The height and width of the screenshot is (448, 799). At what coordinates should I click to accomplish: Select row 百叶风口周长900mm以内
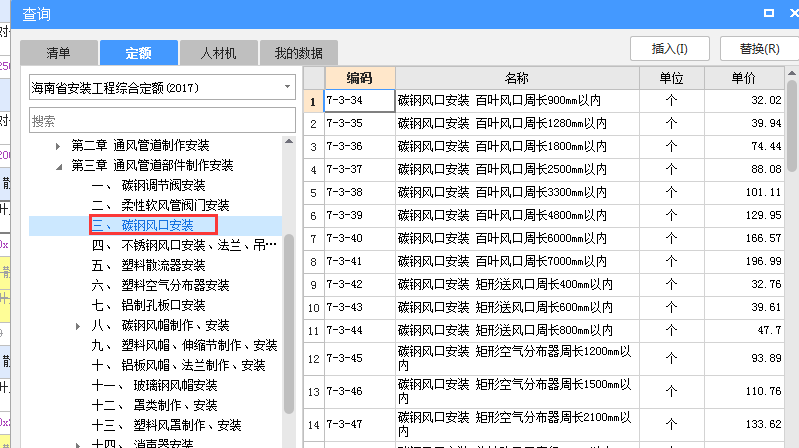[517, 100]
